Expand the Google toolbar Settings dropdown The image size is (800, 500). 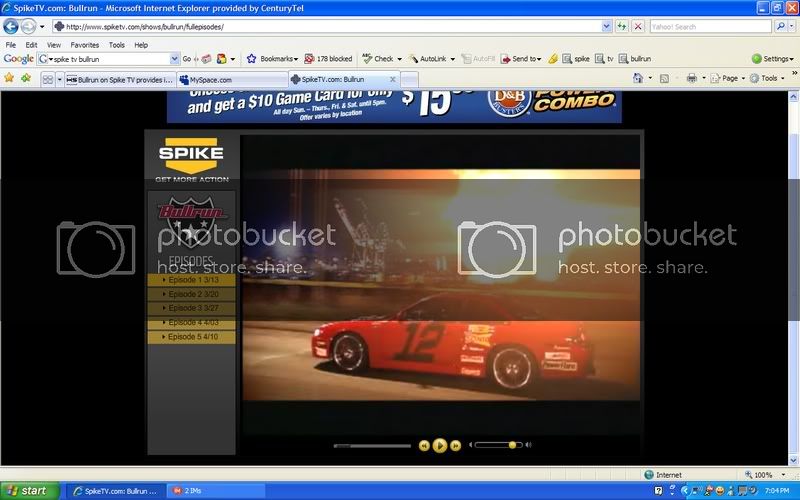tap(771, 59)
